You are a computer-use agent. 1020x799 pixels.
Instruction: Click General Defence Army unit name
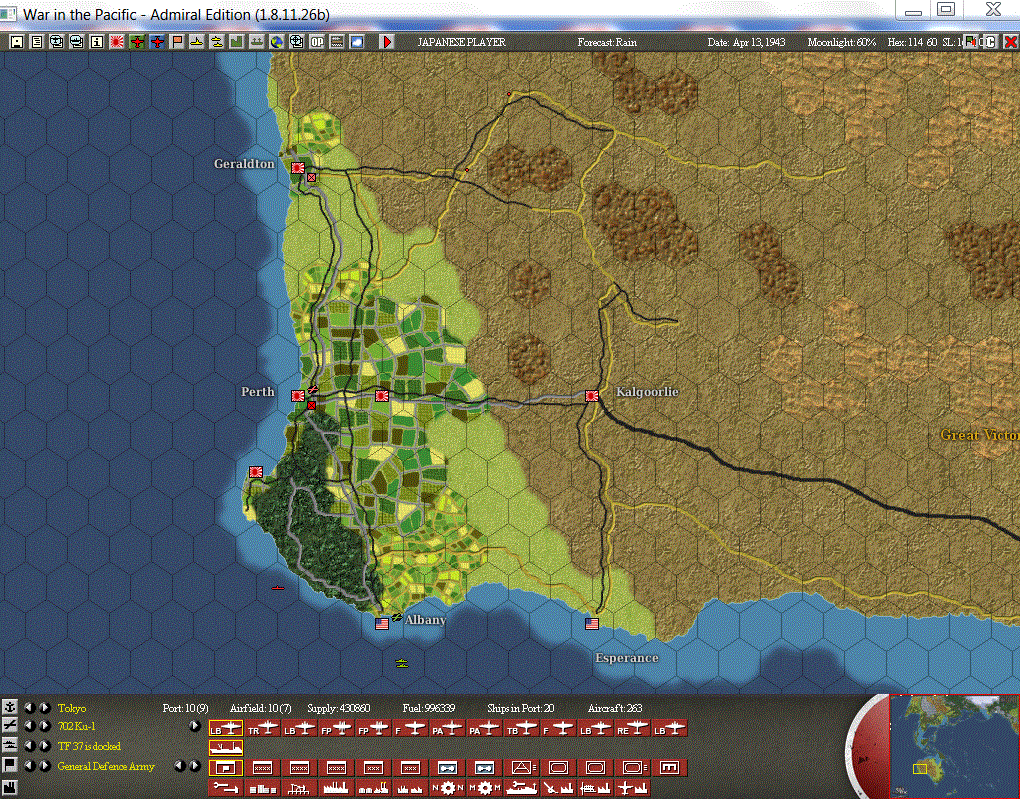tap(106, 766)
